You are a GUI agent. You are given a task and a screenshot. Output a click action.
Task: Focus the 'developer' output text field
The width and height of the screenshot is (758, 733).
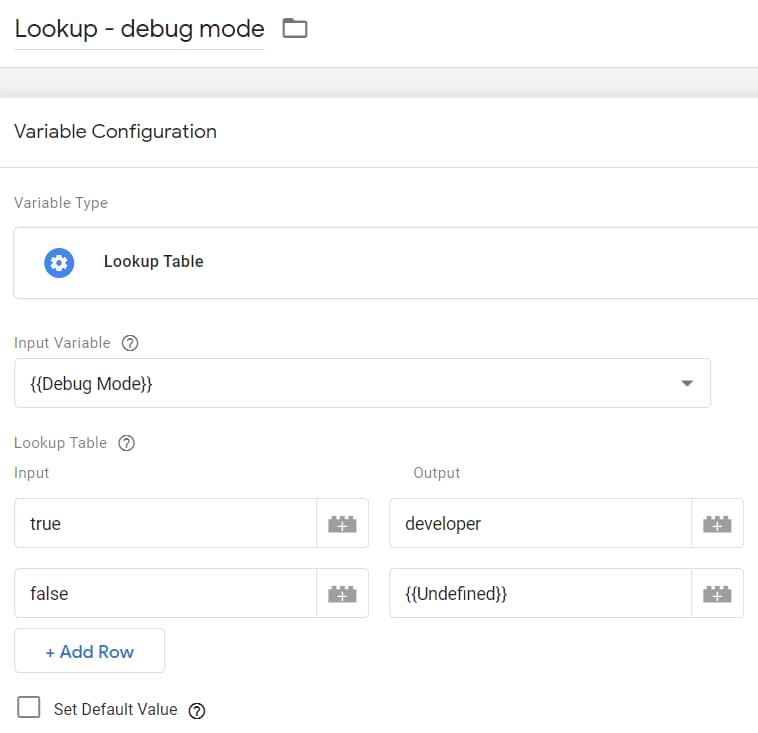coord(540,524)
